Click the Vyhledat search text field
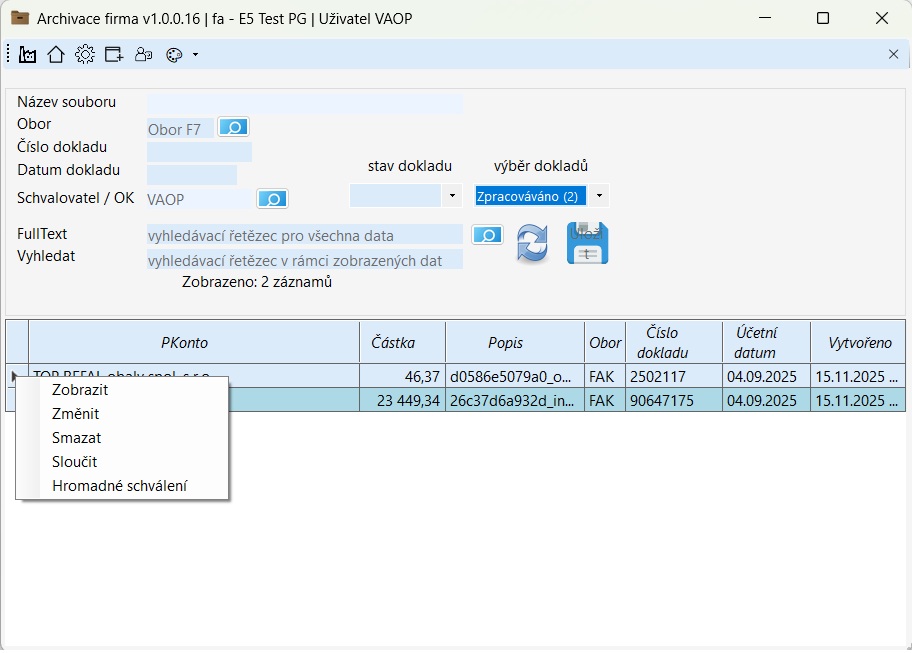Image resolution: width=912 pixels, height=653 pixels. pyautogui.click(x=304, y=261)
